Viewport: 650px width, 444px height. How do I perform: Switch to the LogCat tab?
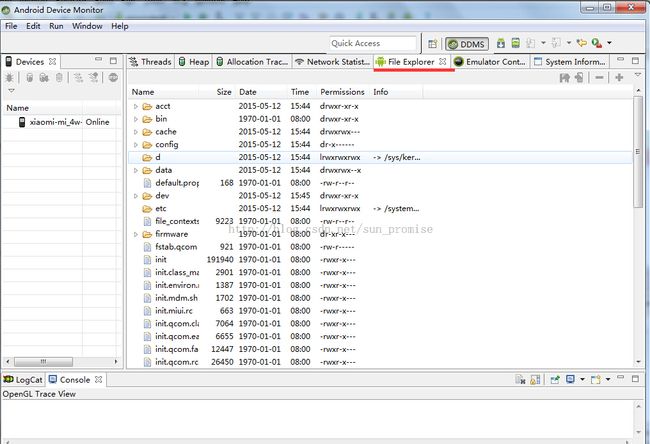point(23,380)
